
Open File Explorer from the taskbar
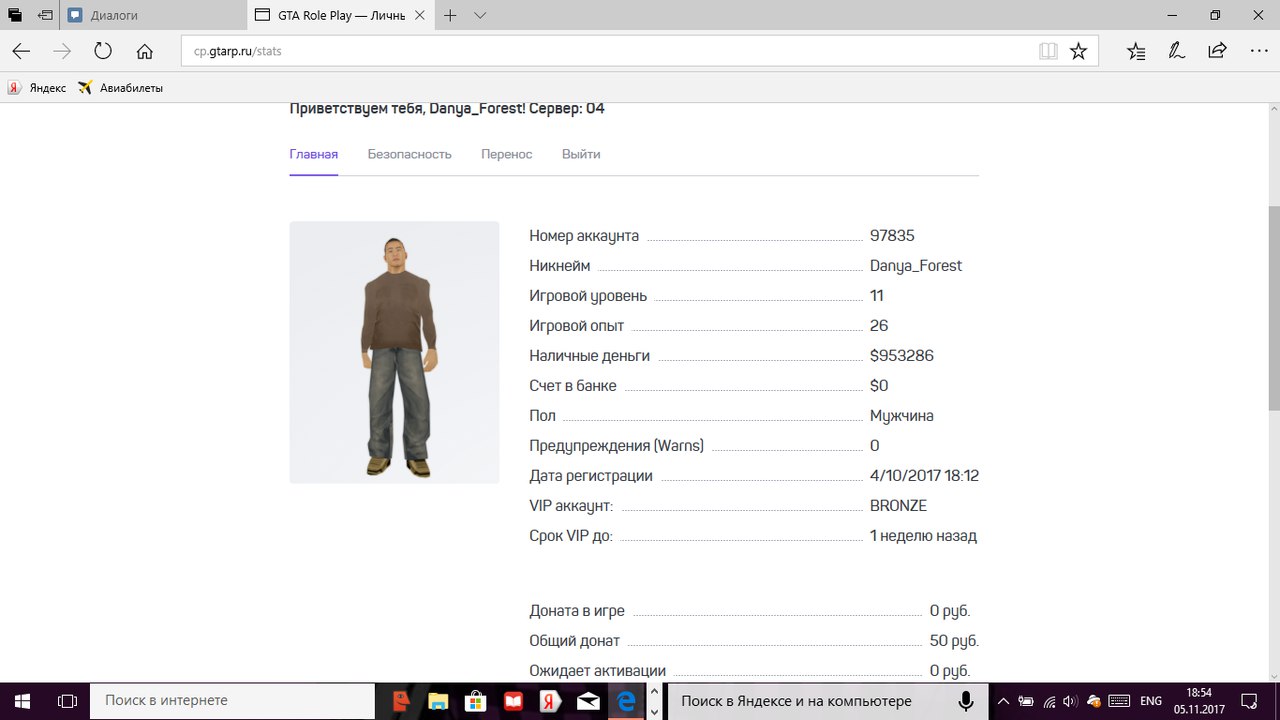point(439,701)
